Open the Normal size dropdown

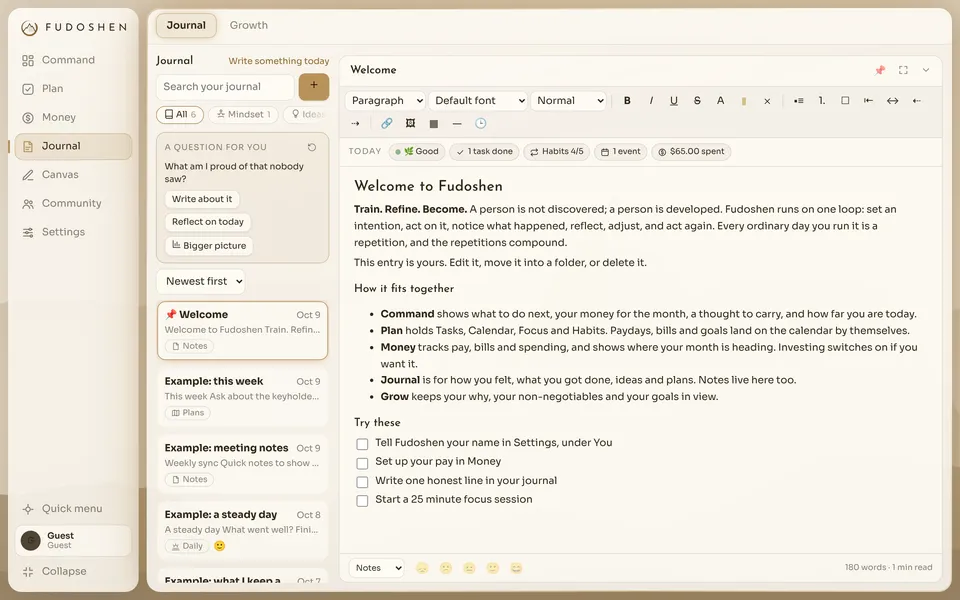click(568, 100)
